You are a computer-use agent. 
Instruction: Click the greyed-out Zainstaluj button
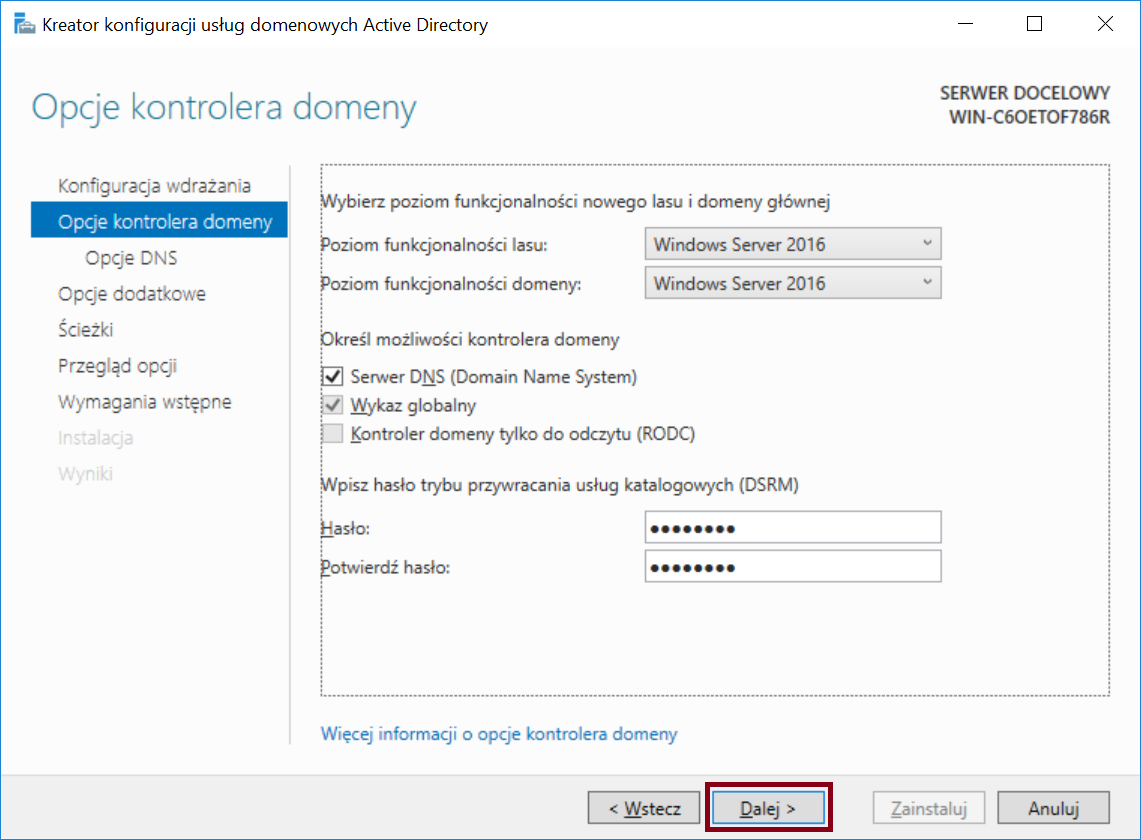(929, 808)
